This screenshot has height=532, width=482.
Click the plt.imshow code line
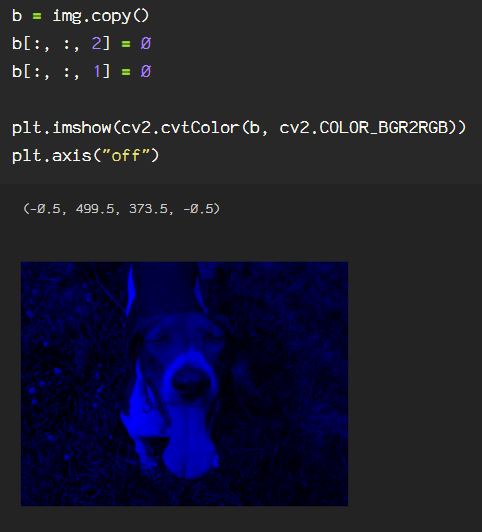[x=239, y=128]
